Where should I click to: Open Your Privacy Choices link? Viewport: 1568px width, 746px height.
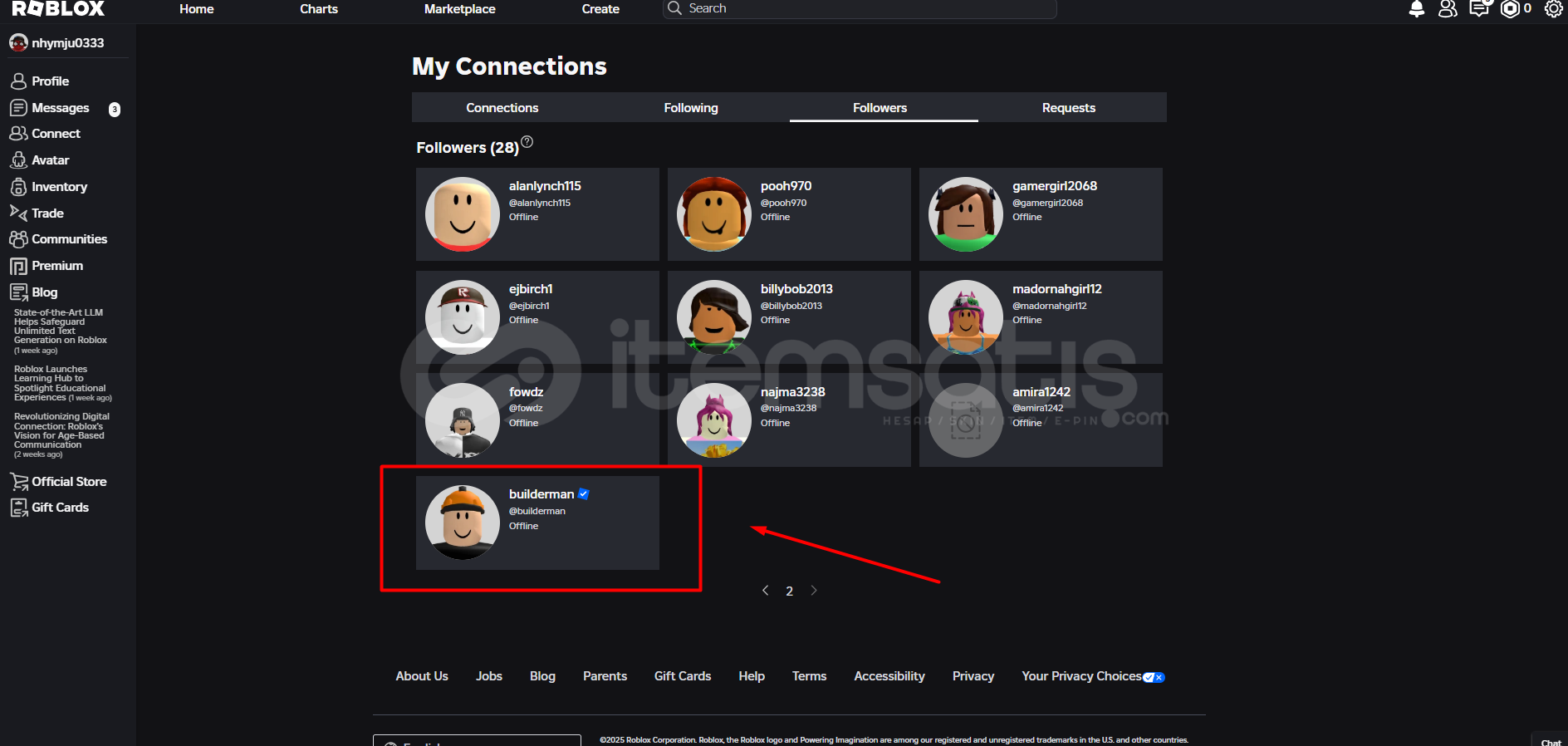click(1093, 676)
